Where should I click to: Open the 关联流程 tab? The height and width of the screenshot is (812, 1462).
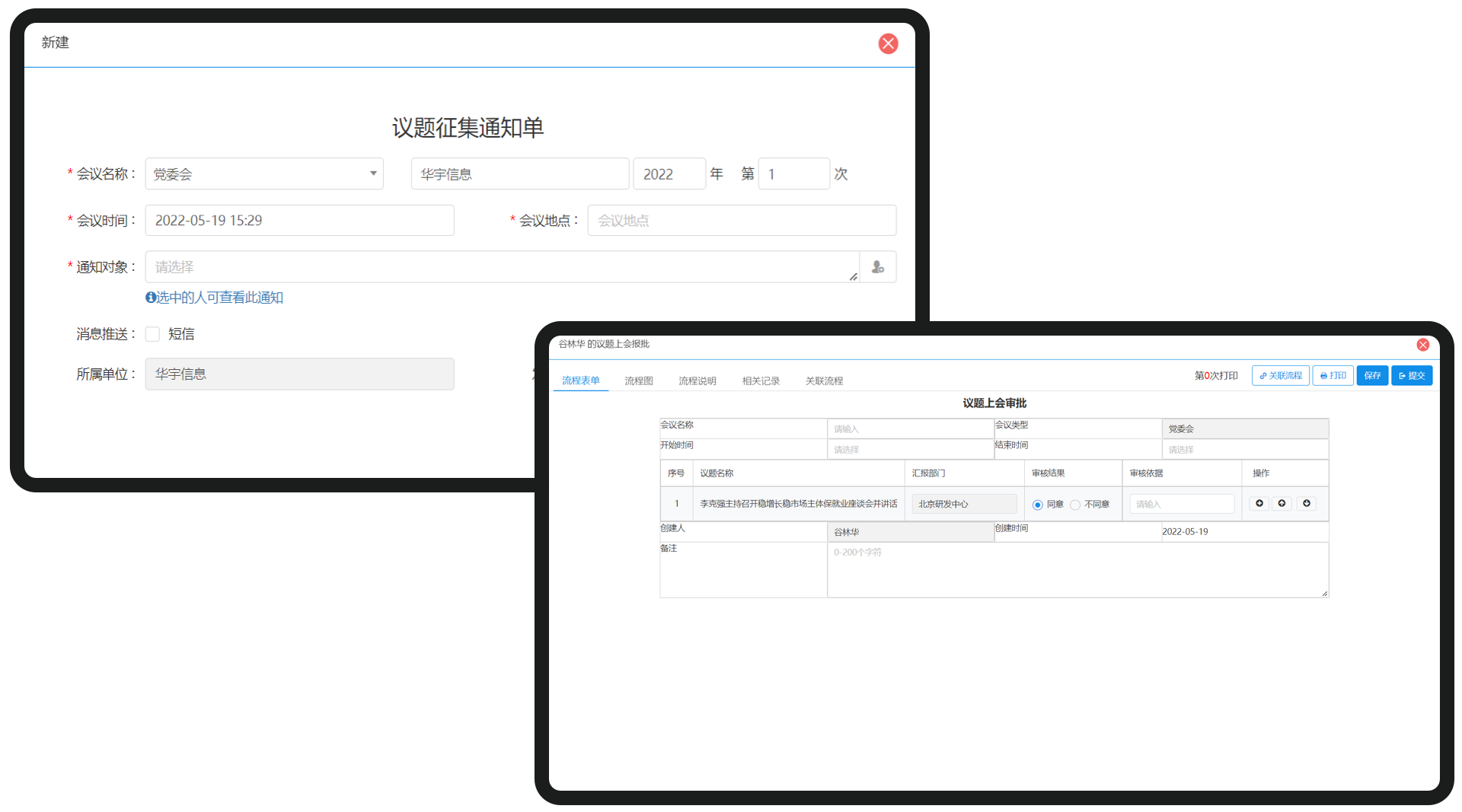pos(825,381)
